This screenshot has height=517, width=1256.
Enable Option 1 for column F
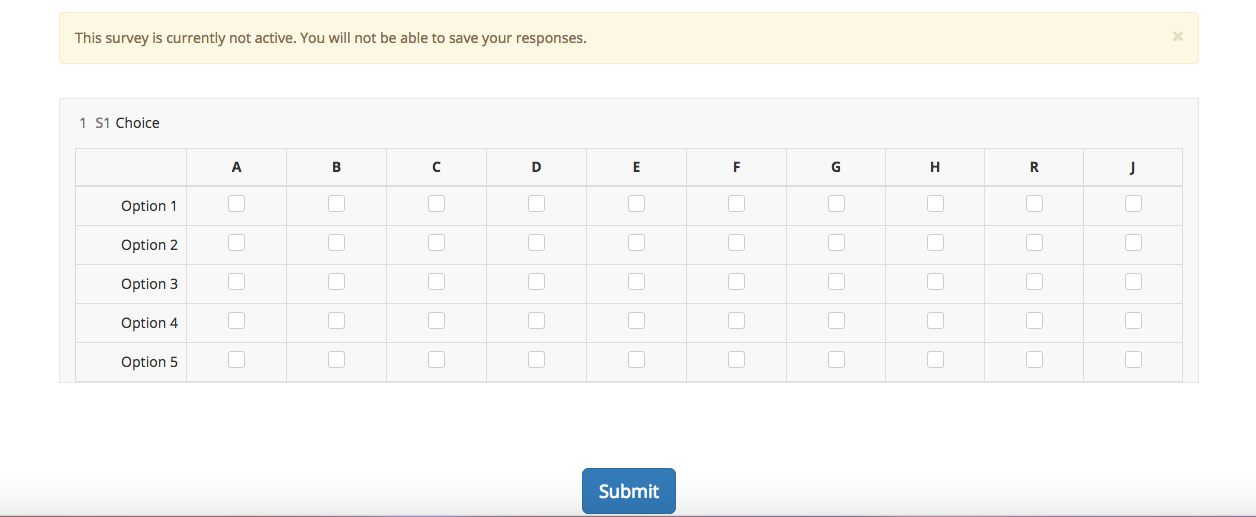tap(736, 203)
